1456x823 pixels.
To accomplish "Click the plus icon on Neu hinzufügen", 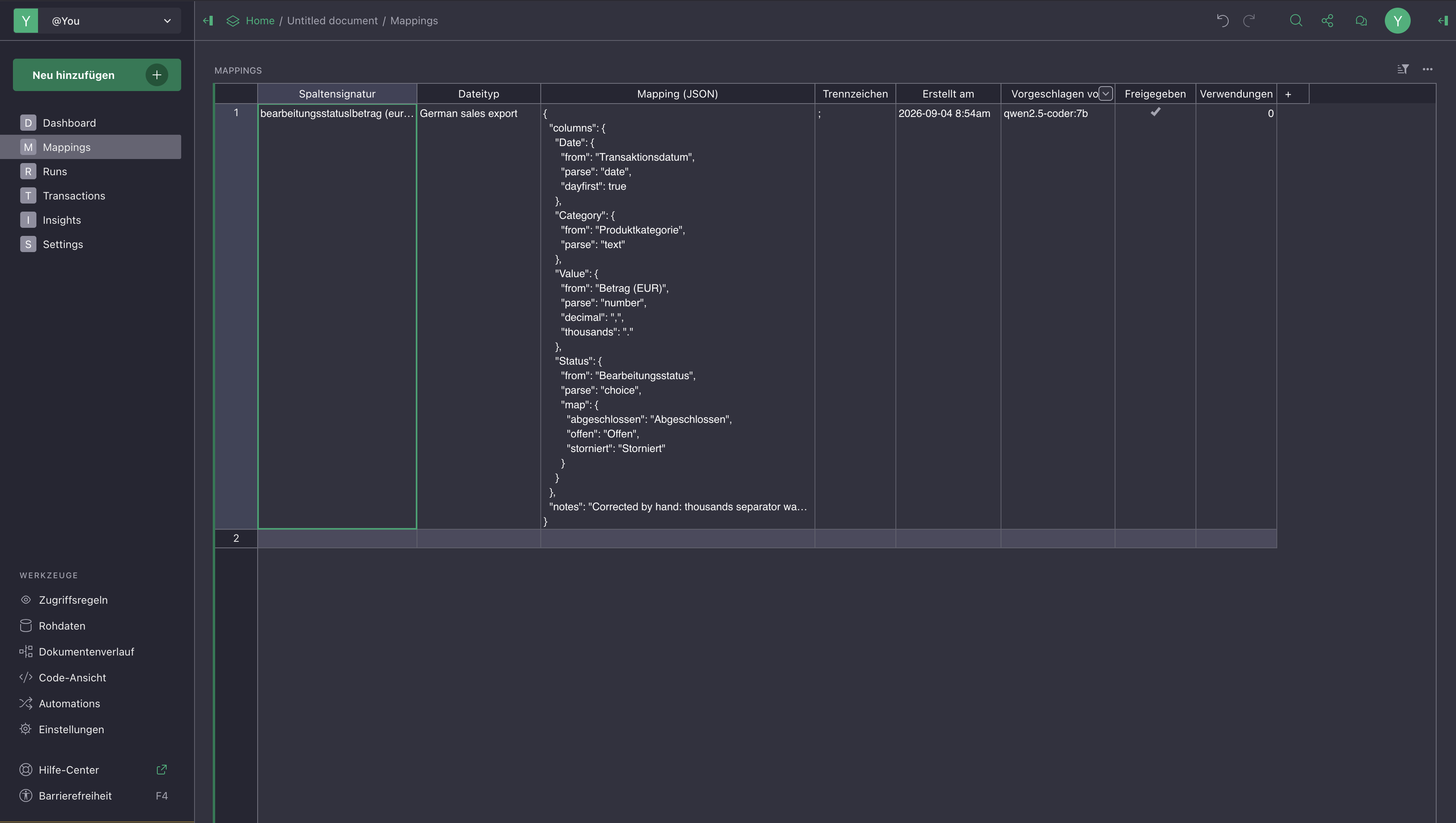I will pos(157,75).
